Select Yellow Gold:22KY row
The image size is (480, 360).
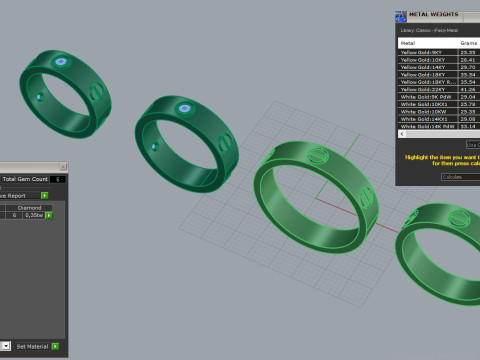[439, 89]
